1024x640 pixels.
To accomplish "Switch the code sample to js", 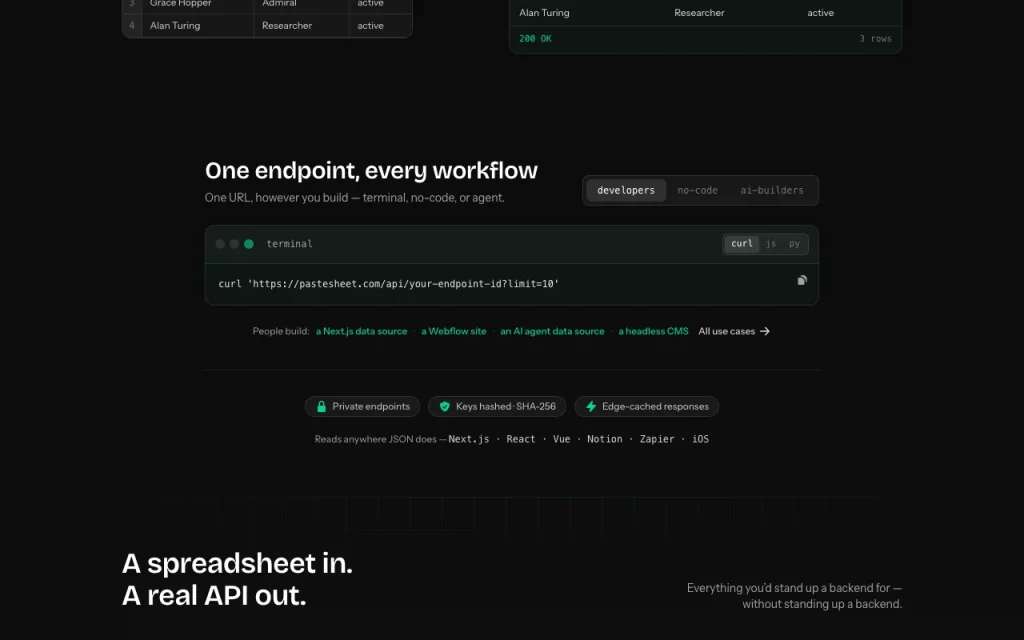I will (x=771, y=244).
